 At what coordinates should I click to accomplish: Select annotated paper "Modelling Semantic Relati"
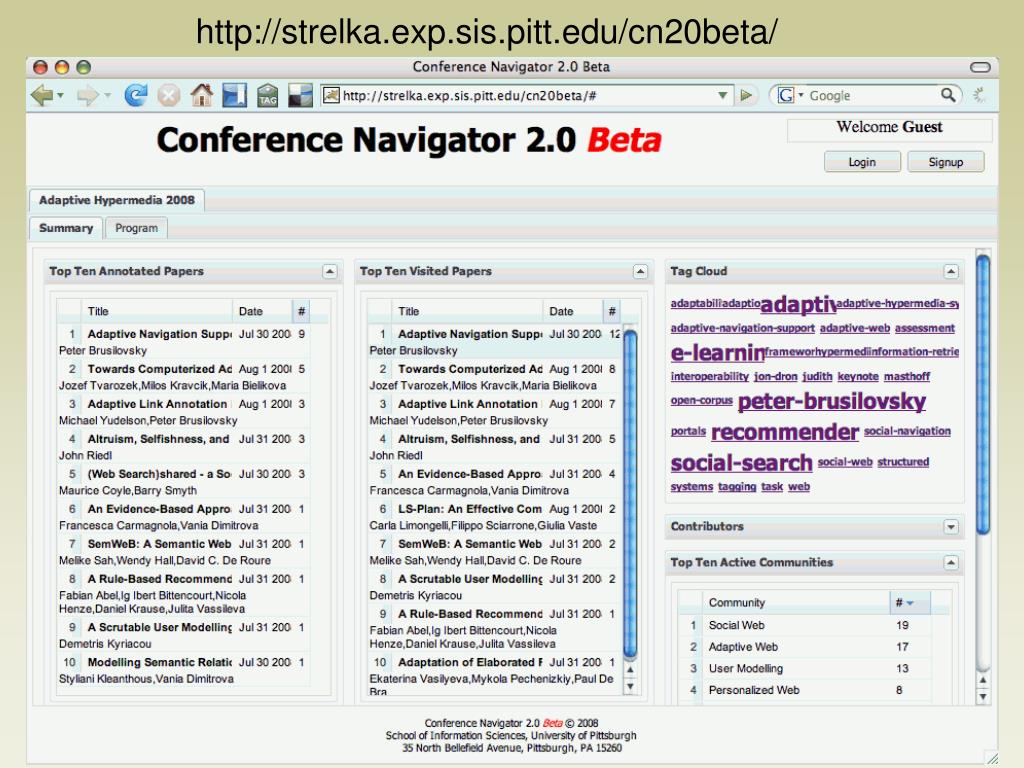(x=183, y=670)
